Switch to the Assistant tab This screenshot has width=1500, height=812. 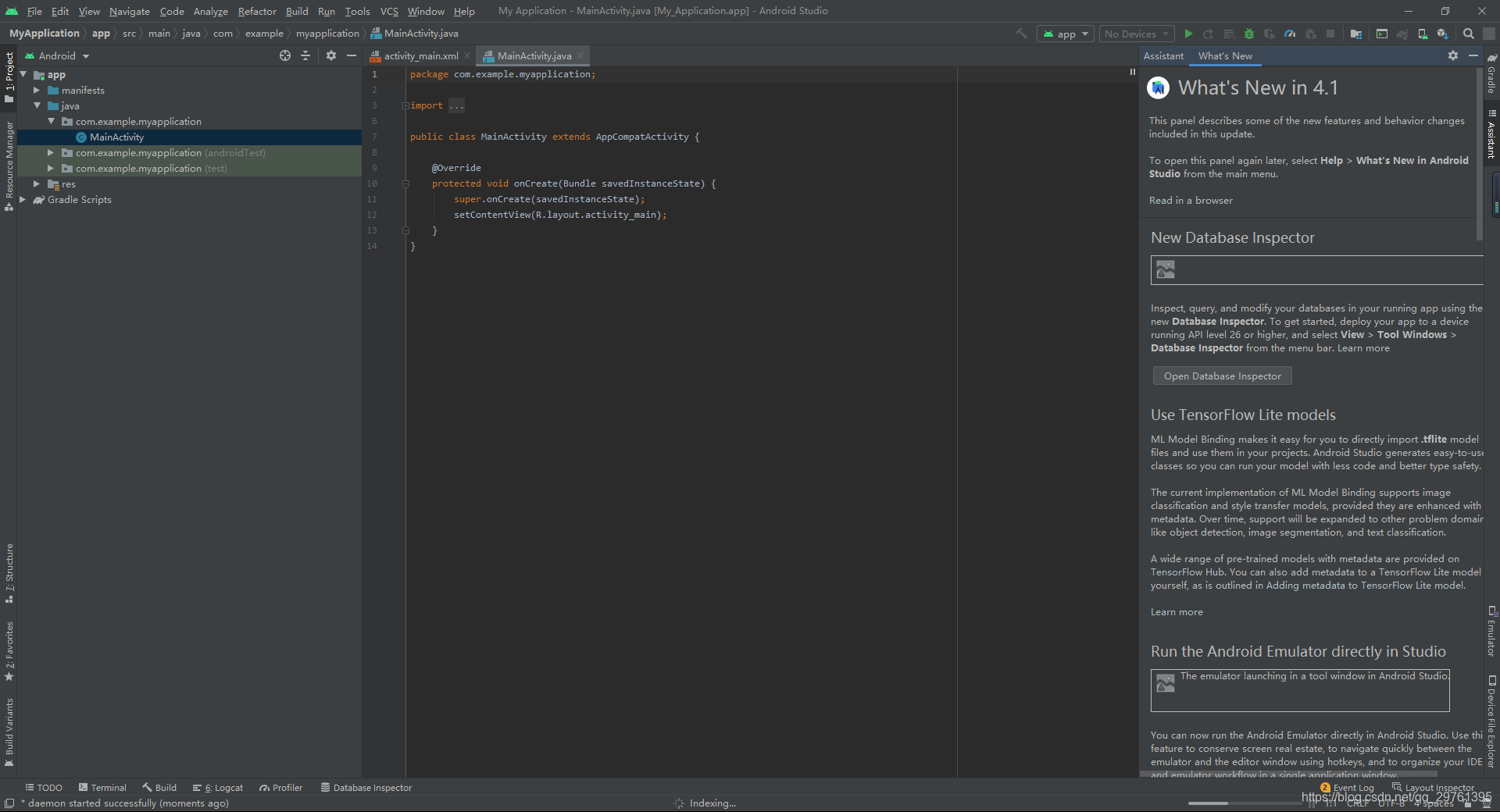click(x=1163, y=55)
